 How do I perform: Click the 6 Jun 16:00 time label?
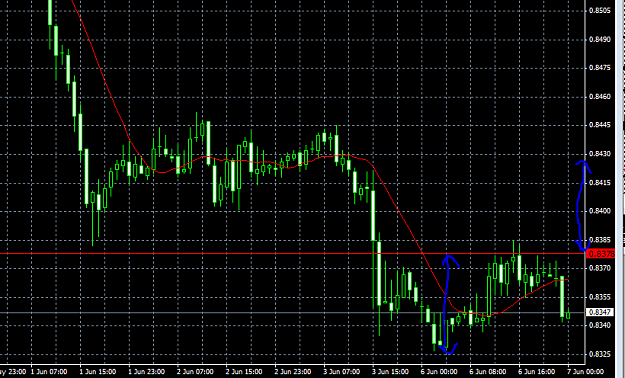click(537, 372)
